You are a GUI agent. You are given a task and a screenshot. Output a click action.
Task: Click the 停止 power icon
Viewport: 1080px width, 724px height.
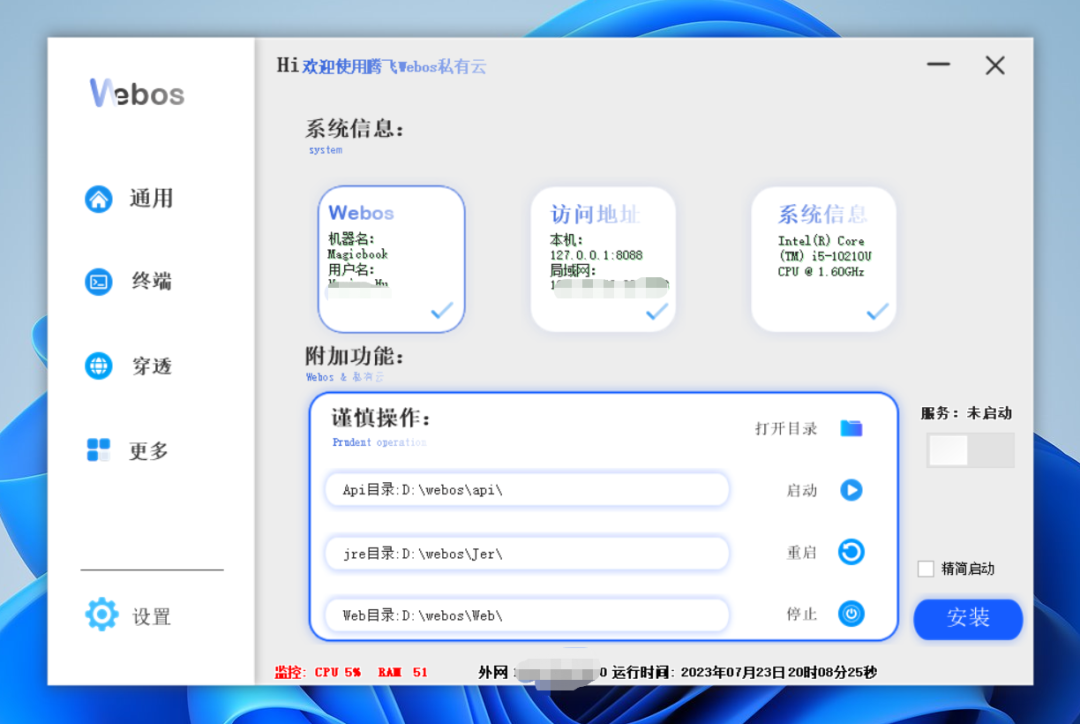(851, 613)
